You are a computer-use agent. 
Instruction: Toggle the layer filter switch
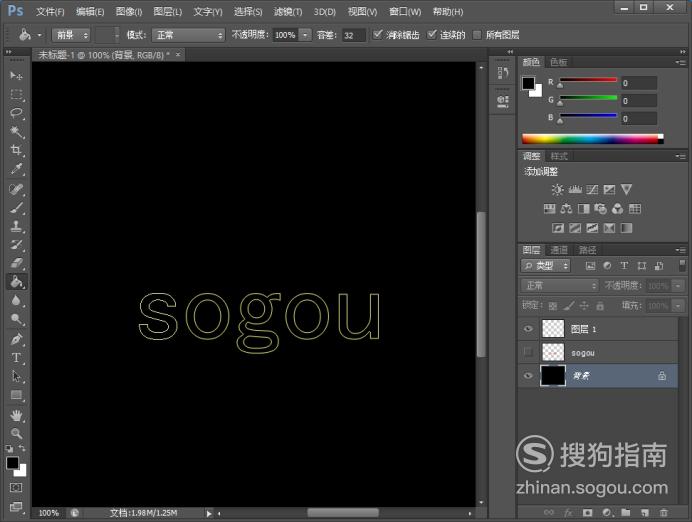click(682, 265)
